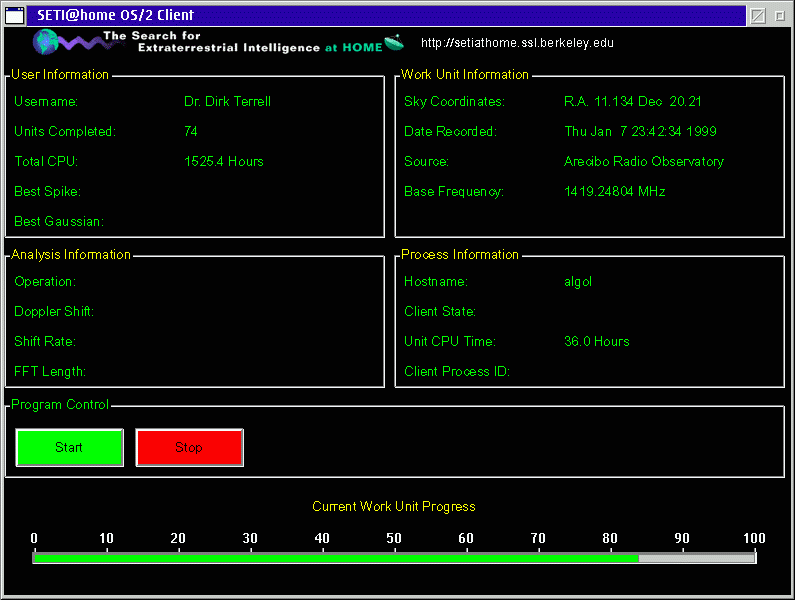Click the User Information group heading

(x=60, y=75)
